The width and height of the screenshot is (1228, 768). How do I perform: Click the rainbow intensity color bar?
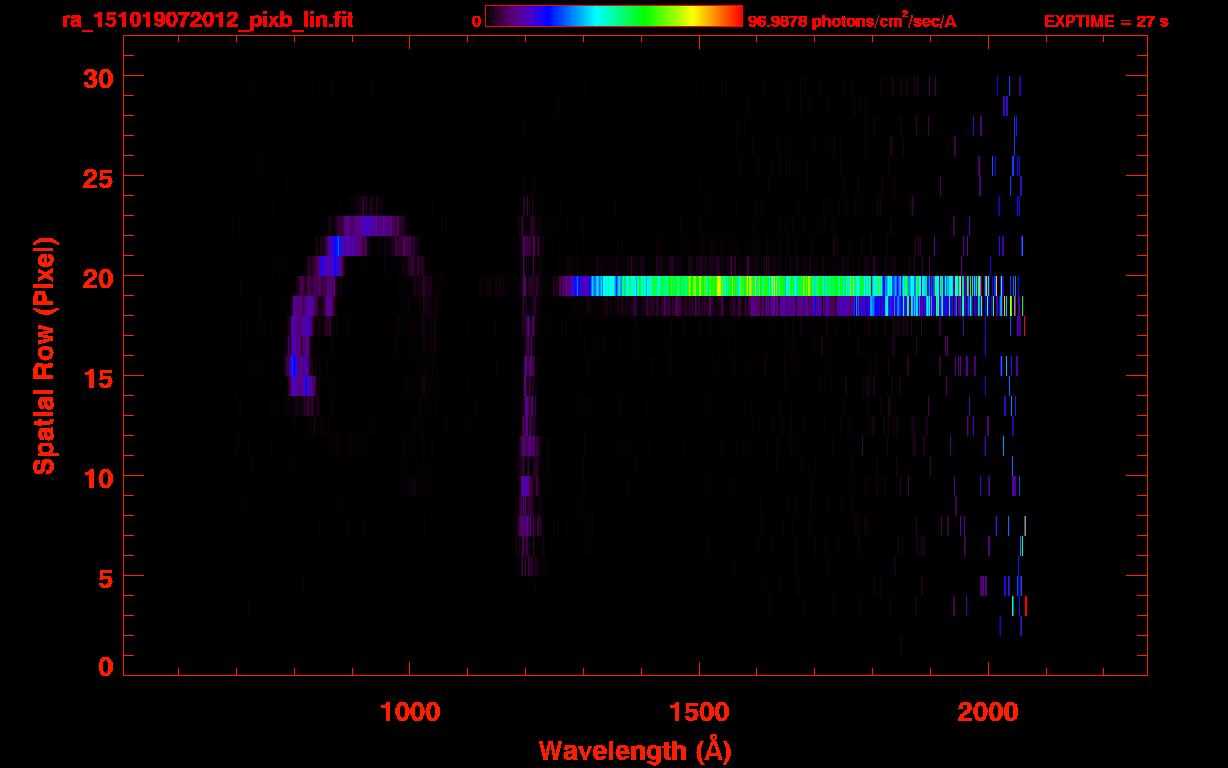614,17
